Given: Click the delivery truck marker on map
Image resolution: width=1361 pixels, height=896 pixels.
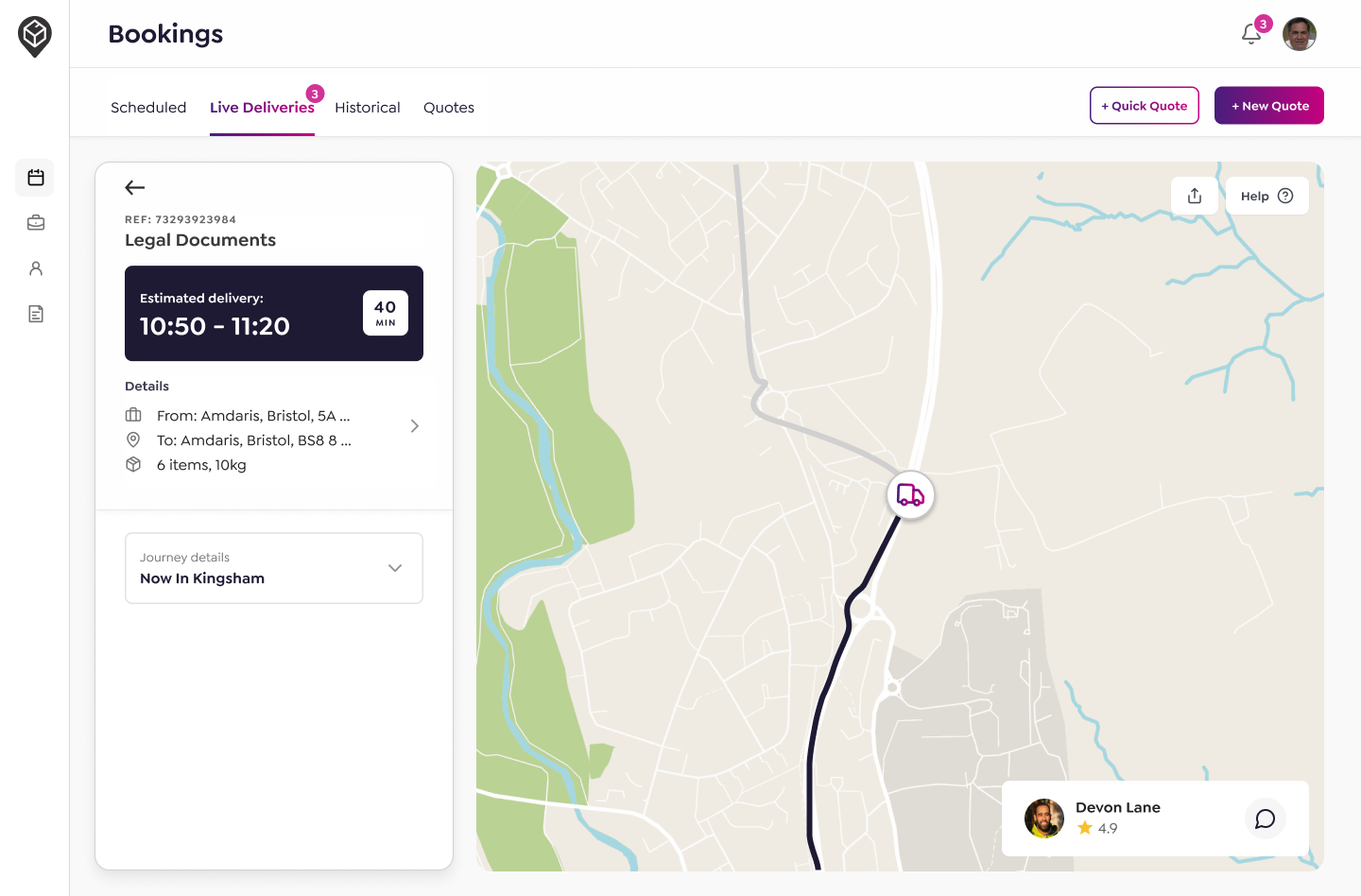Looking at the screenshot, I should (911, 494).
